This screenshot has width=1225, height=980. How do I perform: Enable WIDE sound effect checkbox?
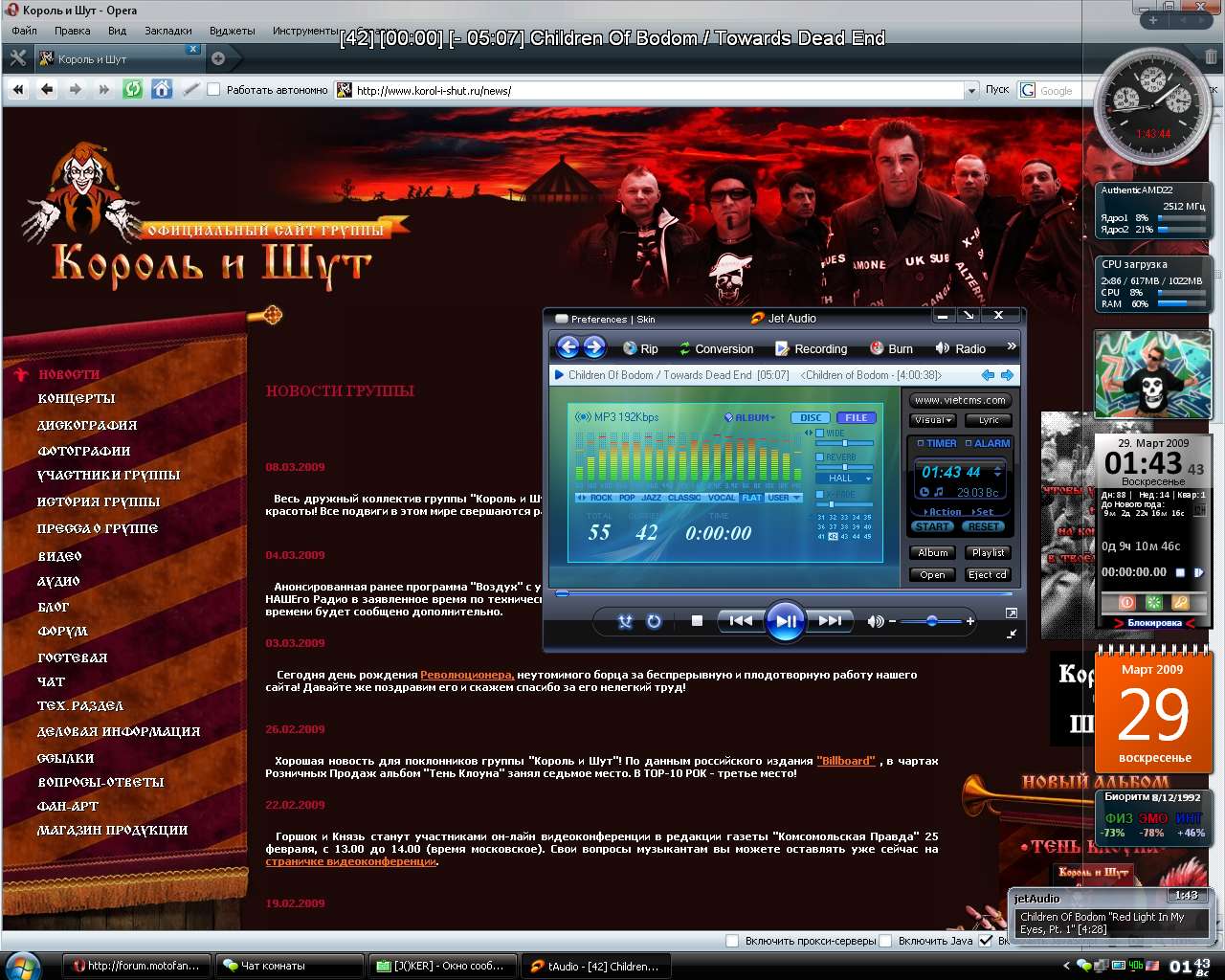[x=820, y=434]
